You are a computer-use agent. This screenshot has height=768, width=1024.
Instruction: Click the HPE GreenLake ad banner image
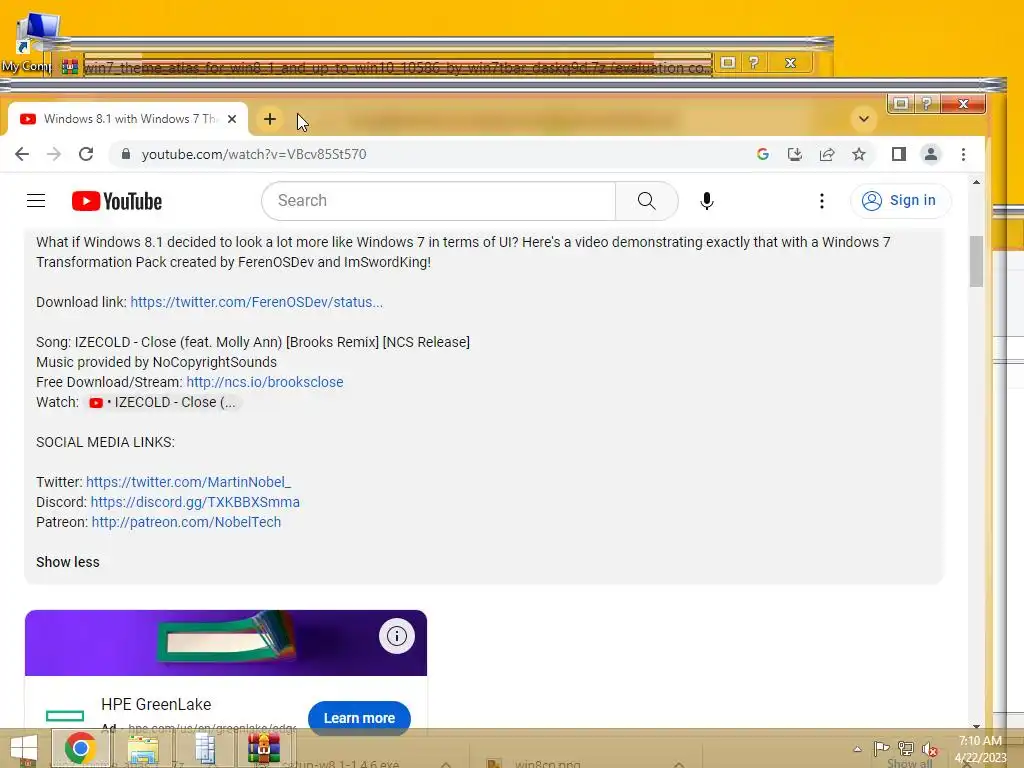point(226,643)
